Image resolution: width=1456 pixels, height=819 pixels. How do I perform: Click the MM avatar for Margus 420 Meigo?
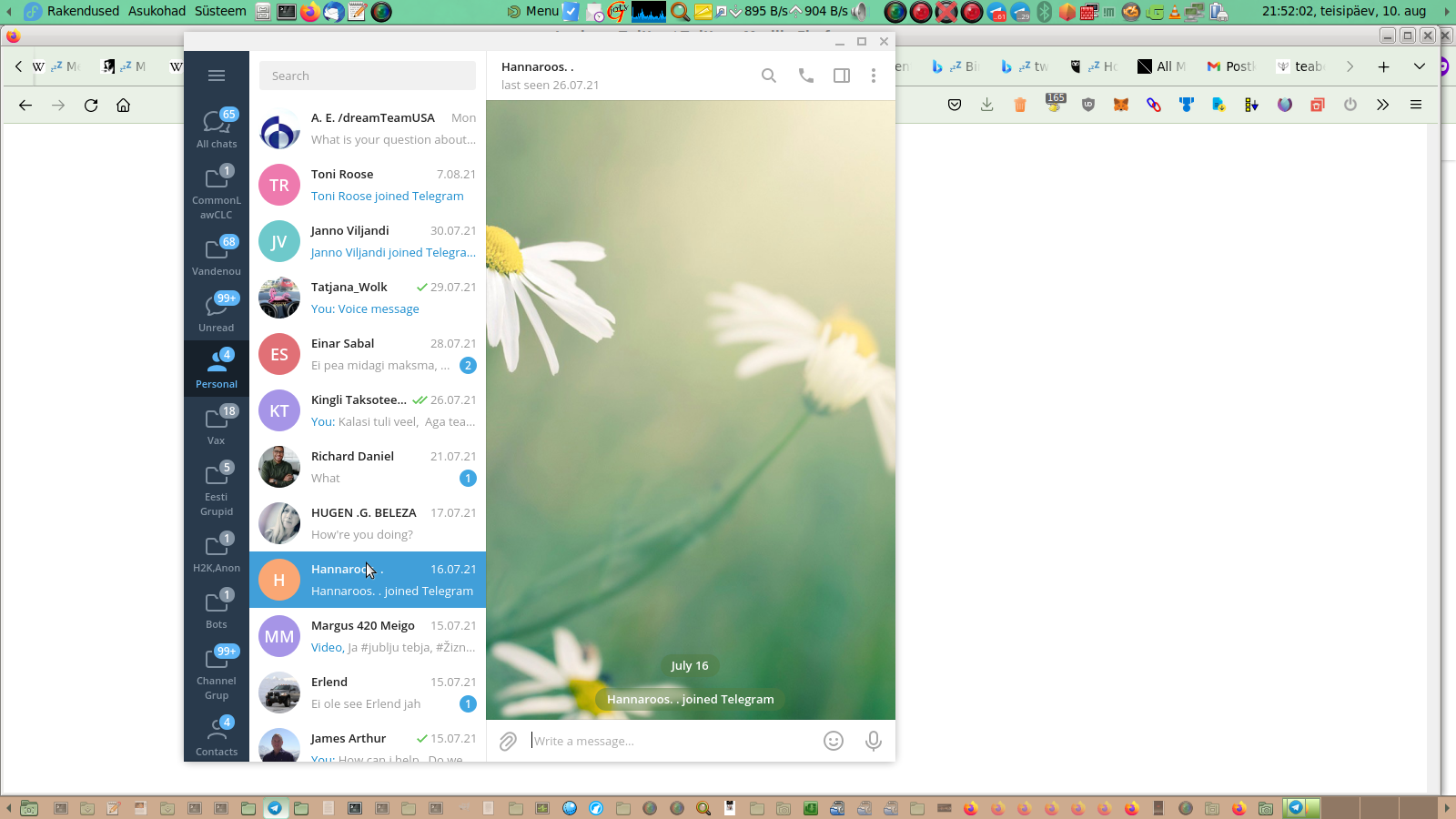point(279,636)
